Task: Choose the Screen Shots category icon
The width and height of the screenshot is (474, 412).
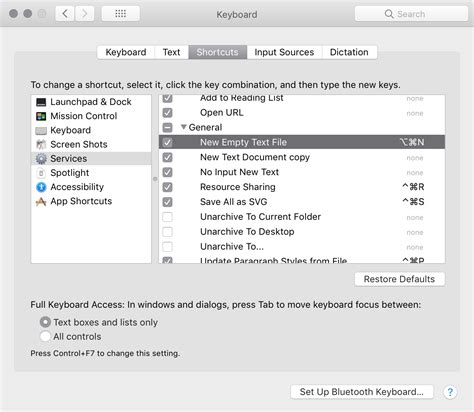Action: coord(41,145)
